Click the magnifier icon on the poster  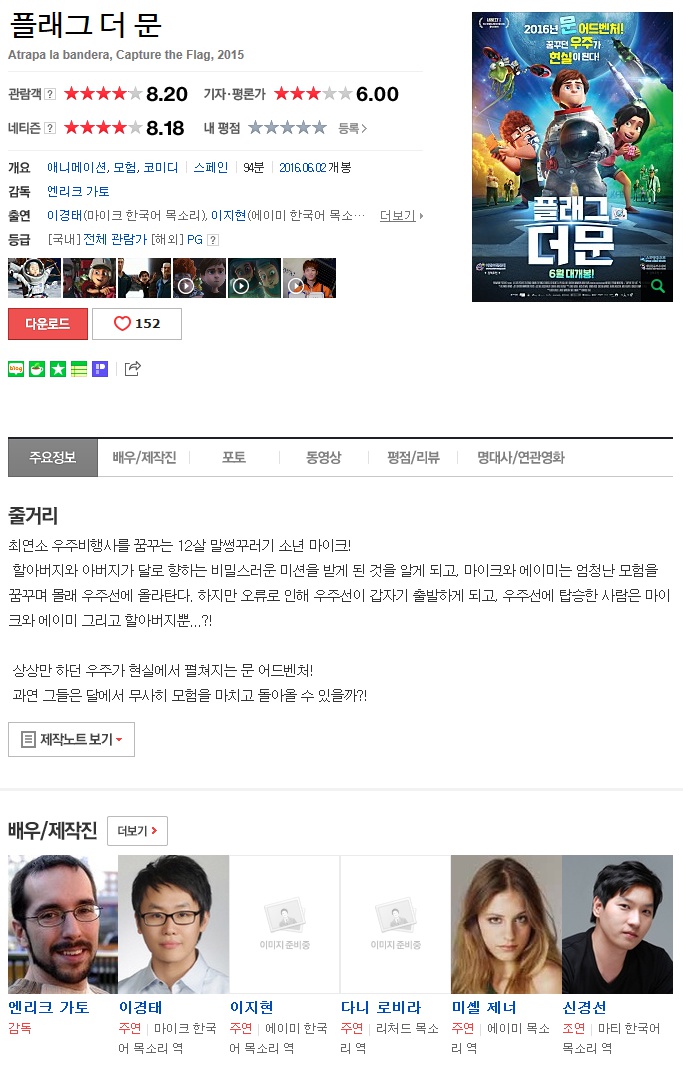[x=657, y=286]
